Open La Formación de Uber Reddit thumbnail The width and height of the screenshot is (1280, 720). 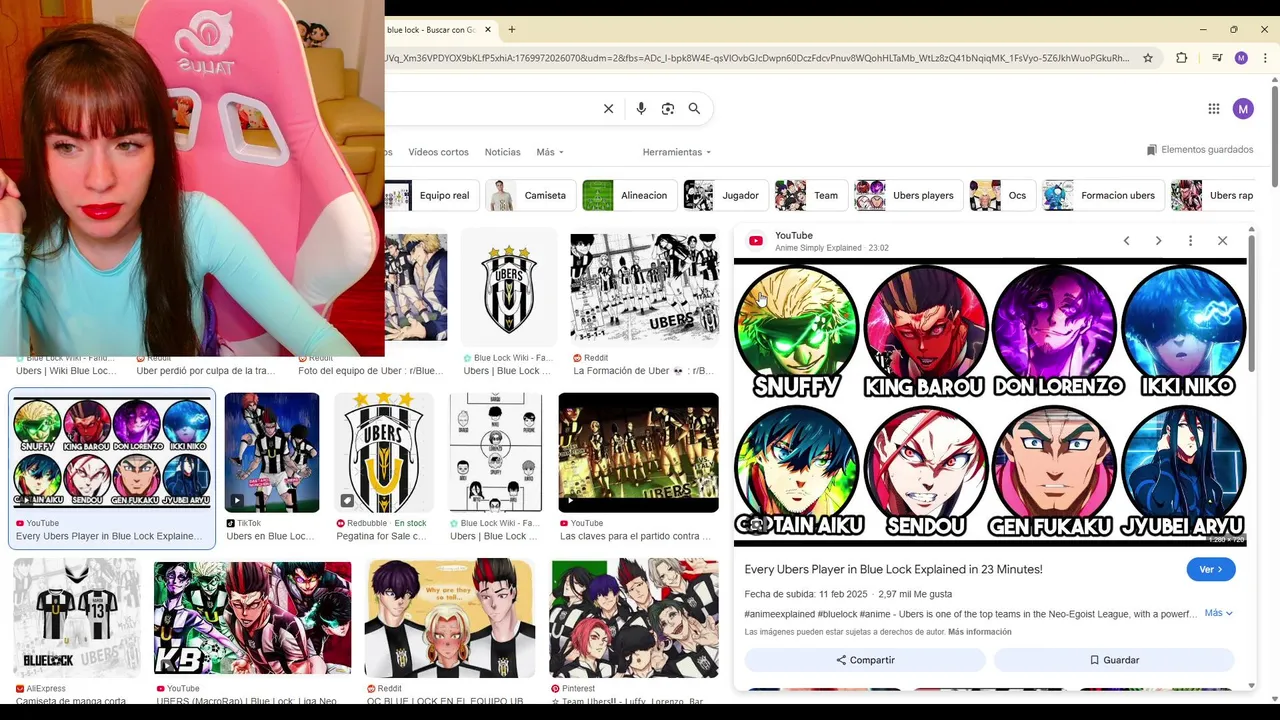644,288
